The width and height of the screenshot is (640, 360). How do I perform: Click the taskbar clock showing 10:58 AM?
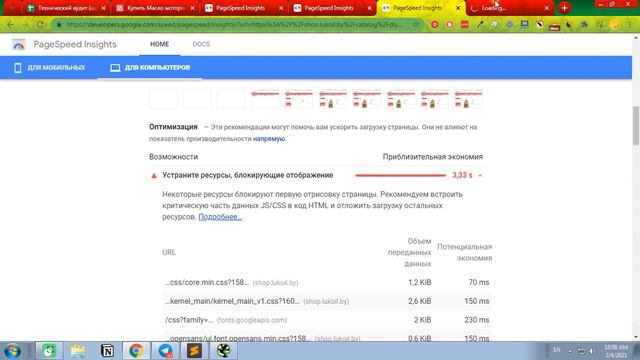616,351
